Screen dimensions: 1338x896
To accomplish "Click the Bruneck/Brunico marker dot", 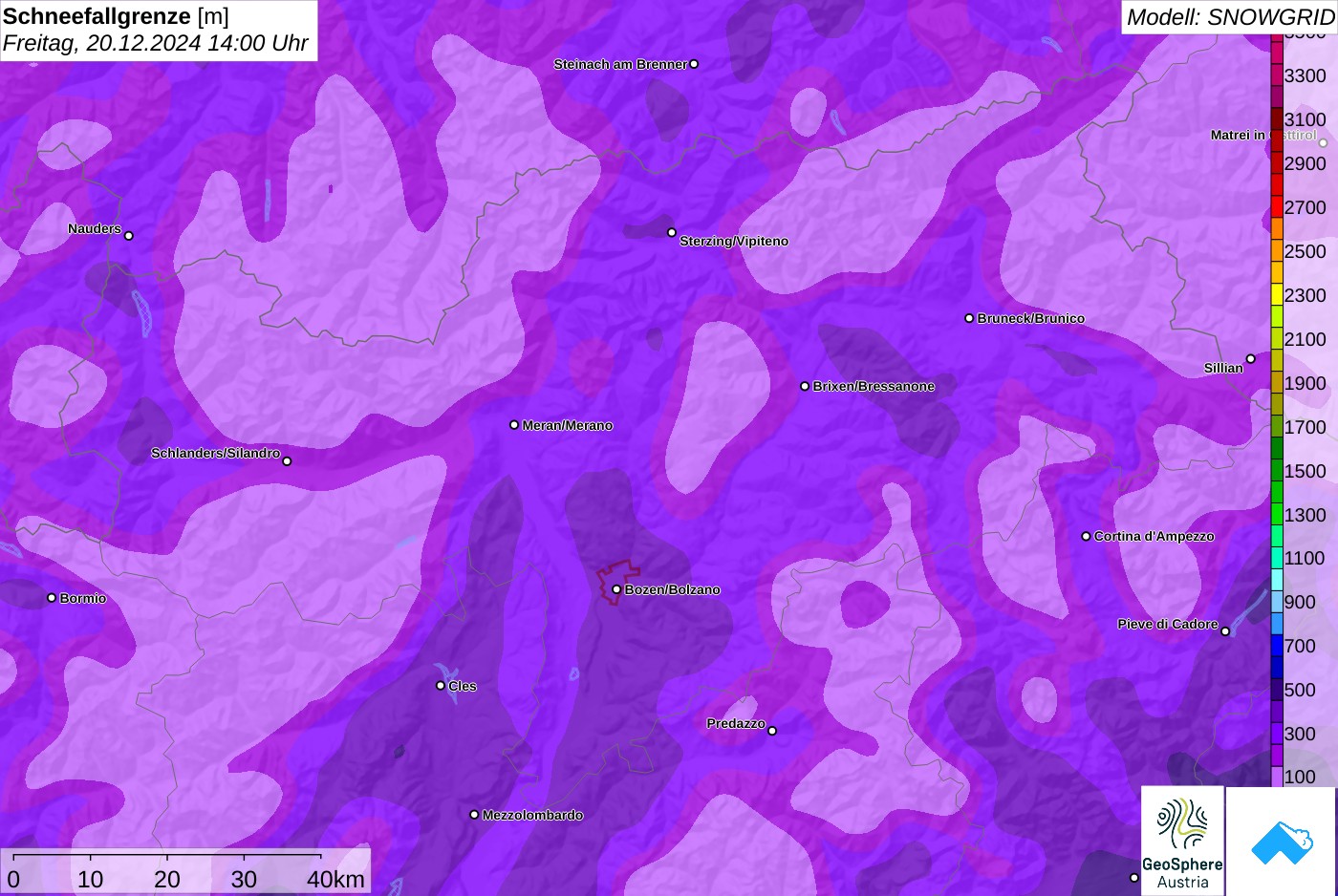I will click(x=969, y=318).
